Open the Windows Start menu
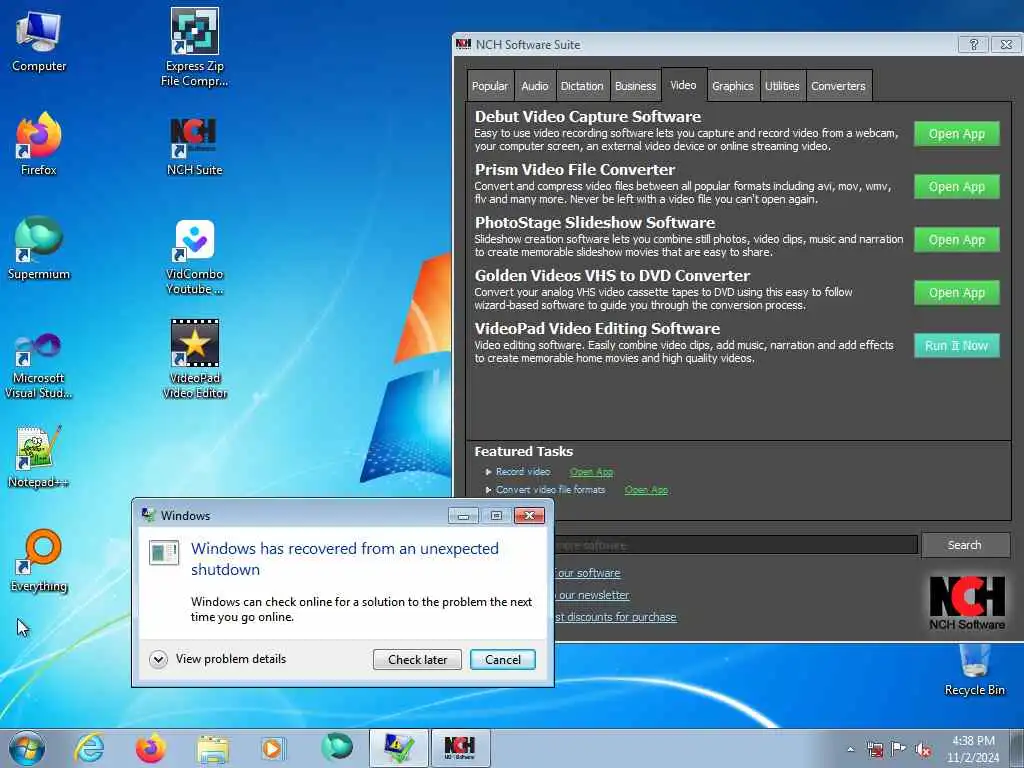 [27, 748]
